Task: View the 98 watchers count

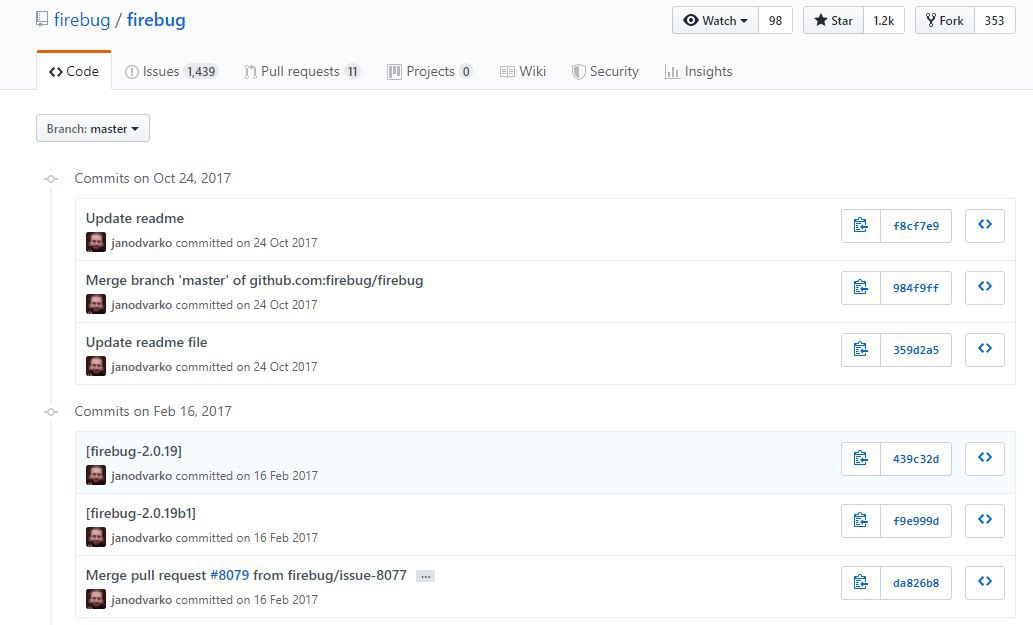Action: click(775, 20)
